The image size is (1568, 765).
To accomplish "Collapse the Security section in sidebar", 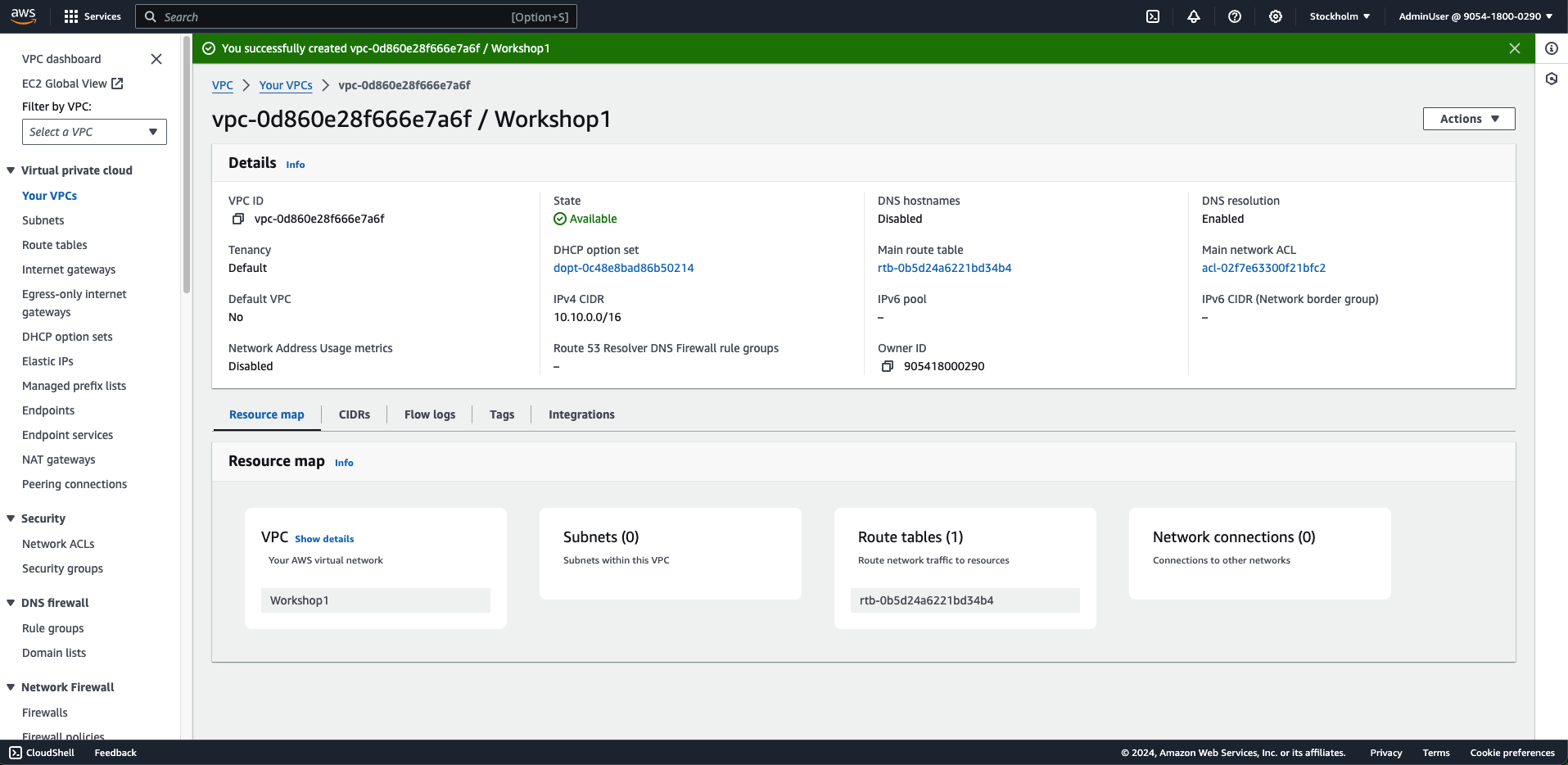I will pos(11,518).
